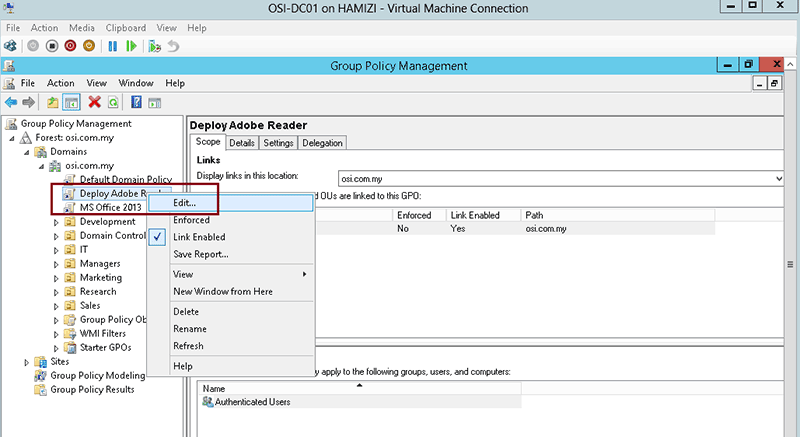Collapse the Forest: osi.com.my node
800x437 pixels.
pos(12,138)
